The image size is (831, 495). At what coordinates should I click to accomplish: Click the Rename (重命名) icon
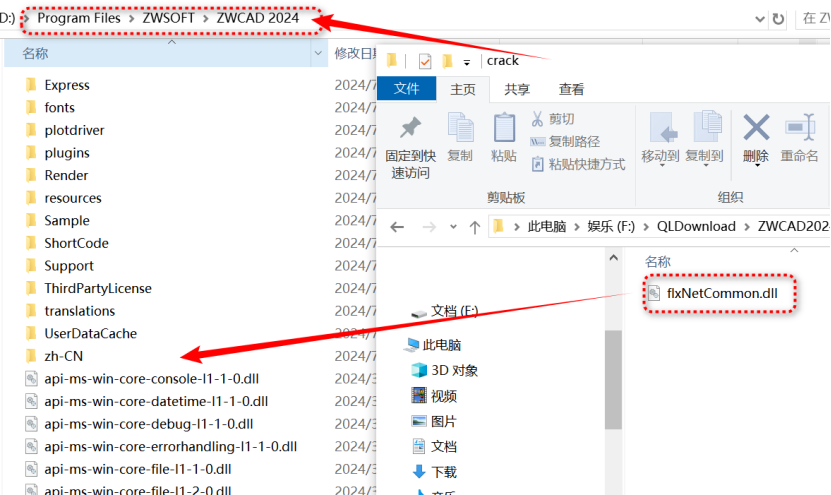pos(800,127)
